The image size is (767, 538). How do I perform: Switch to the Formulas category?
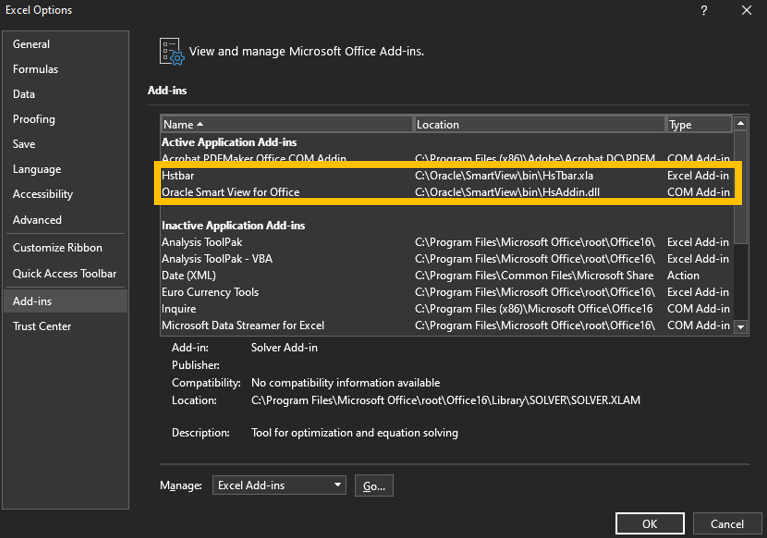tap(35, 69)
